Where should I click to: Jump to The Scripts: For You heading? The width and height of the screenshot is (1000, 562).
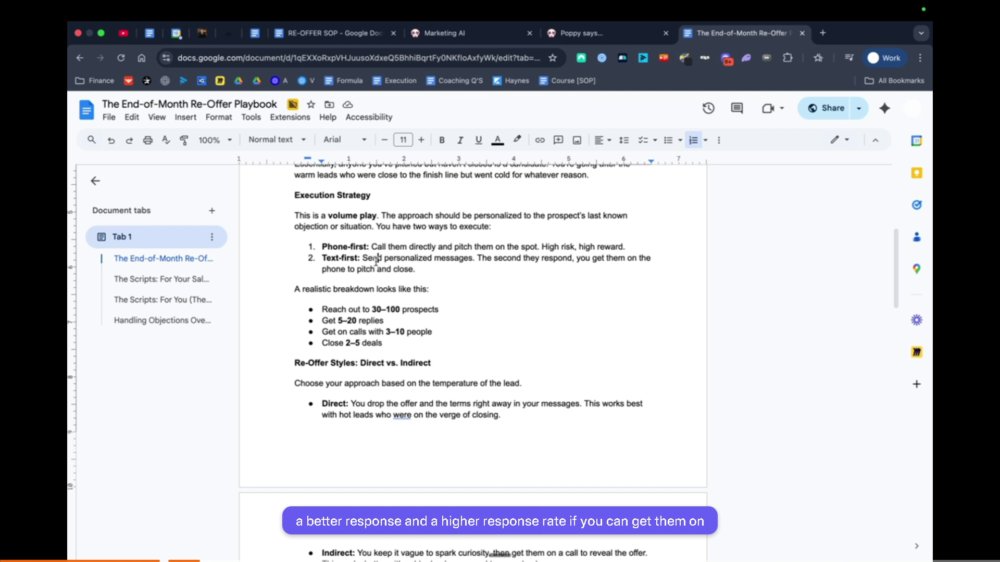coord(163,299)
